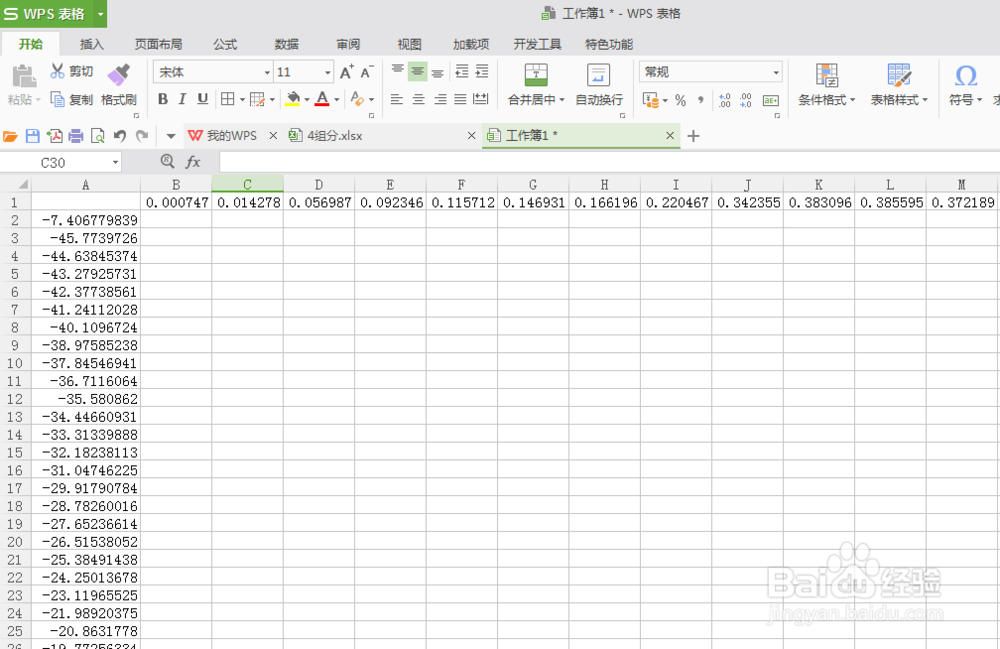
Task: Open borders dropdown arrow
Action: pos(242,99)
